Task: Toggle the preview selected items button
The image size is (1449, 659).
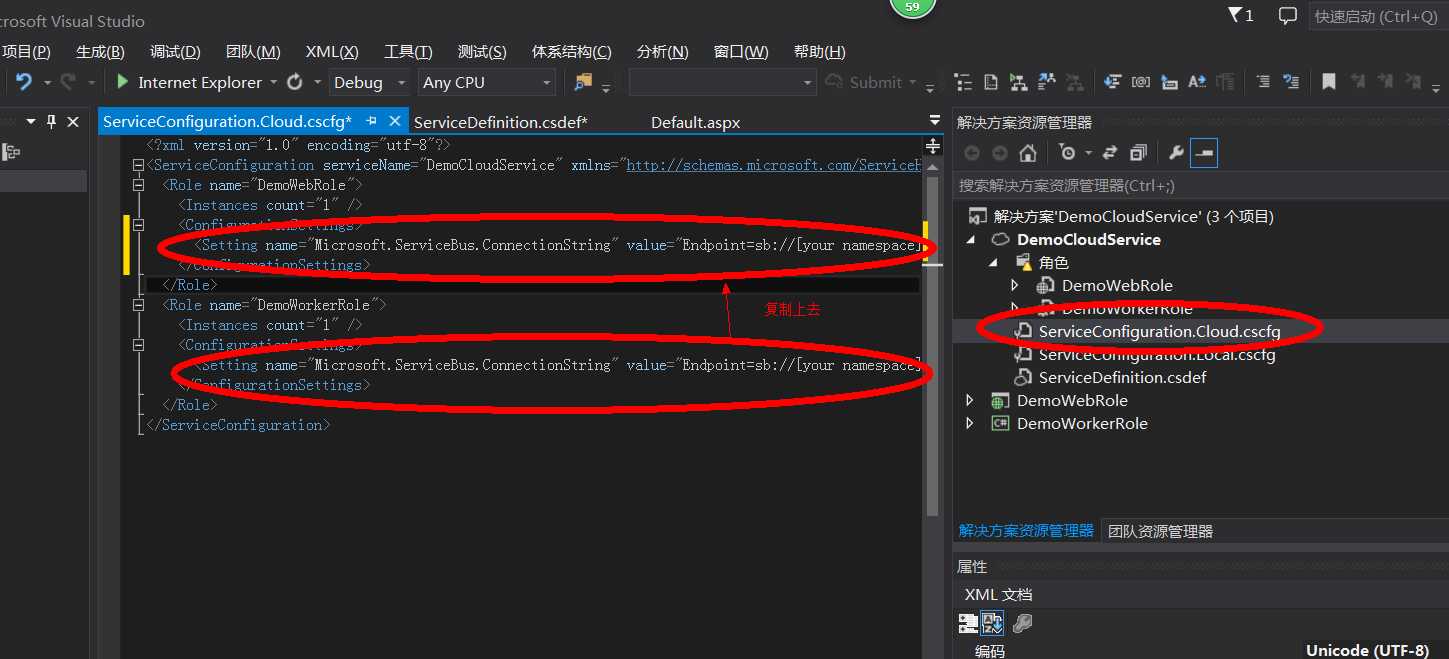Action: tap(1204, 153)
